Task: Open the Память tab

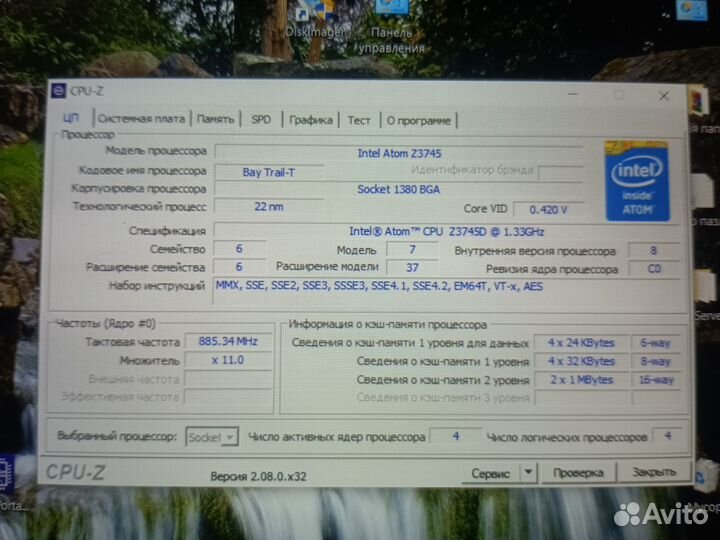Action: click(215, 119)
